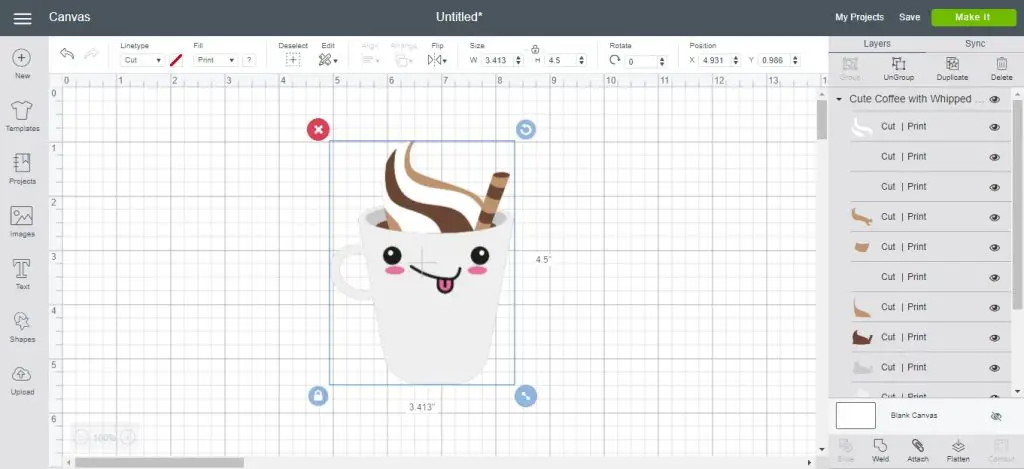Screen dimensions: 1024x469
Task: Click the Duplicate layer button
Action: click(x=952, y=68)
